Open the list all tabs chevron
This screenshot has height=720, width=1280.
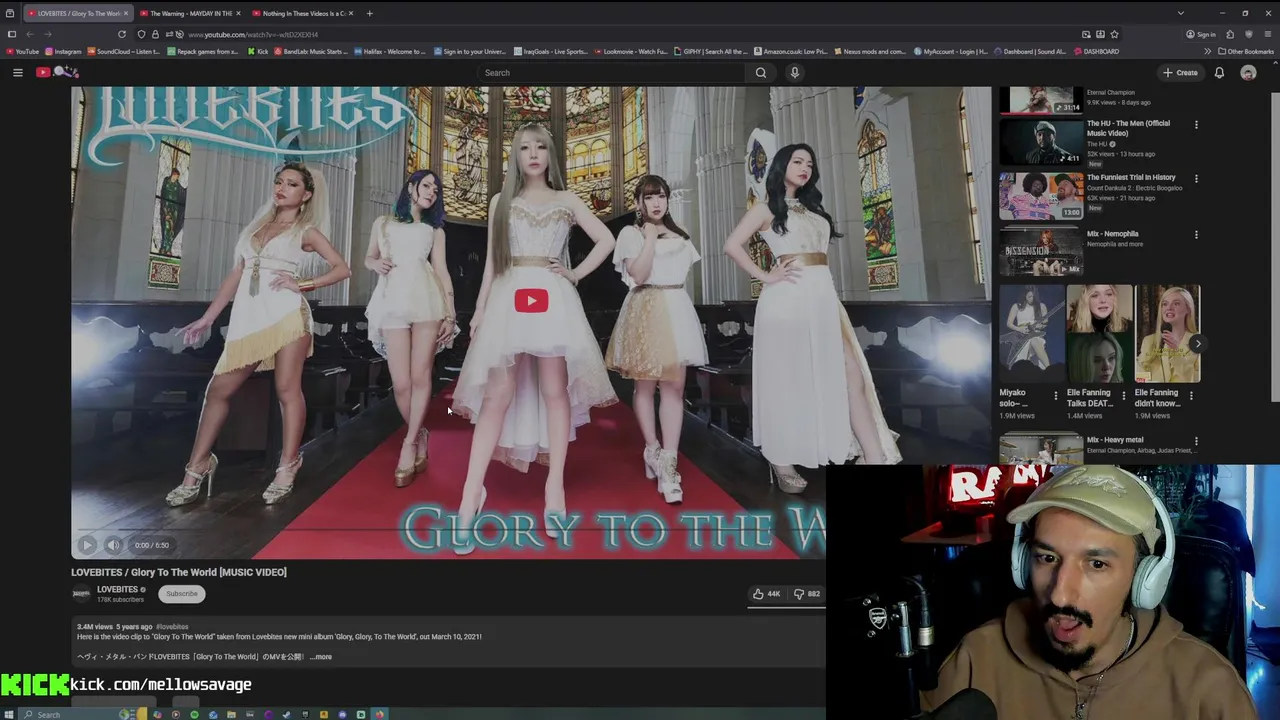[x=1180, y=13]
